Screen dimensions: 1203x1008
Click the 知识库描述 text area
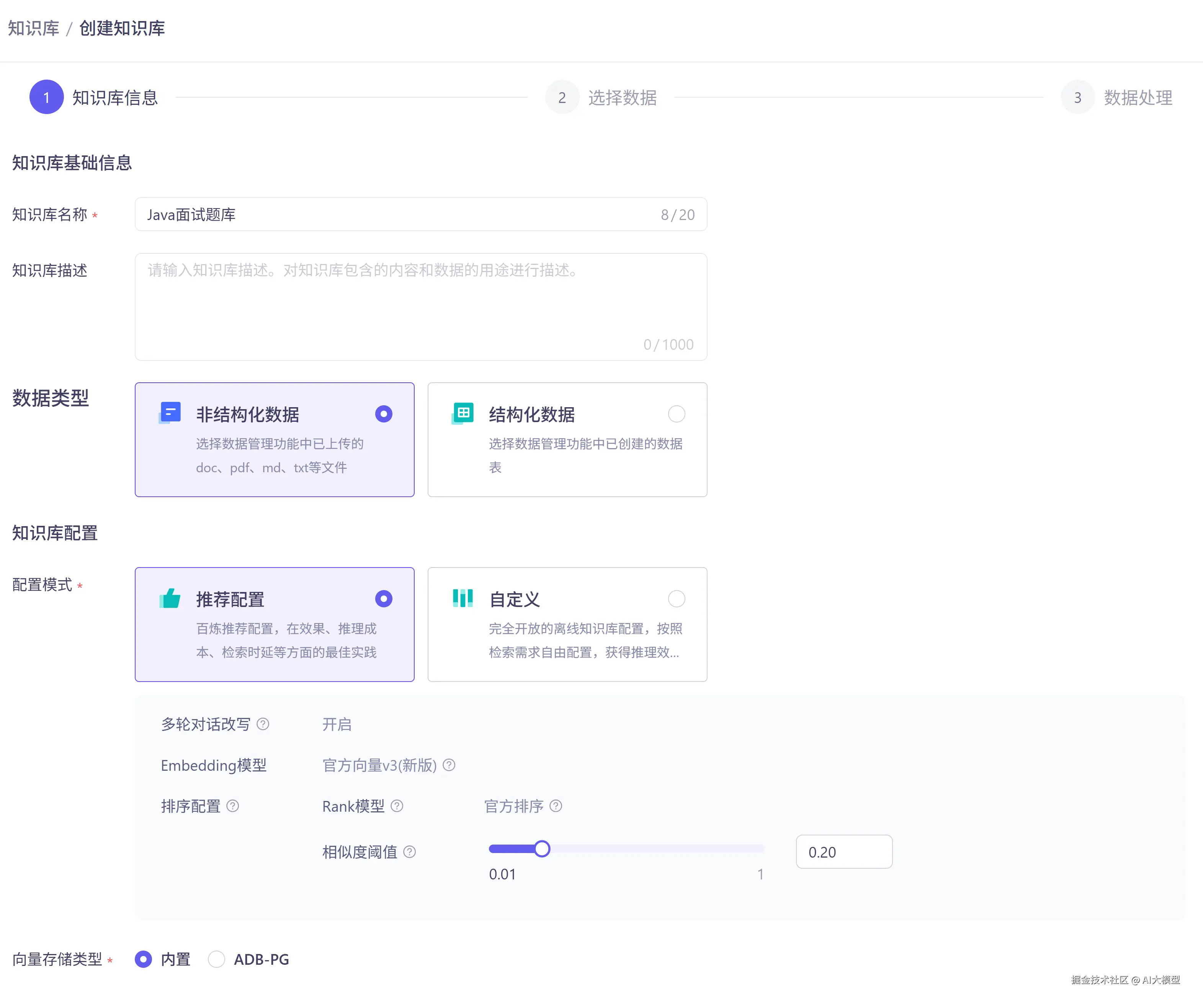(420, 307)
